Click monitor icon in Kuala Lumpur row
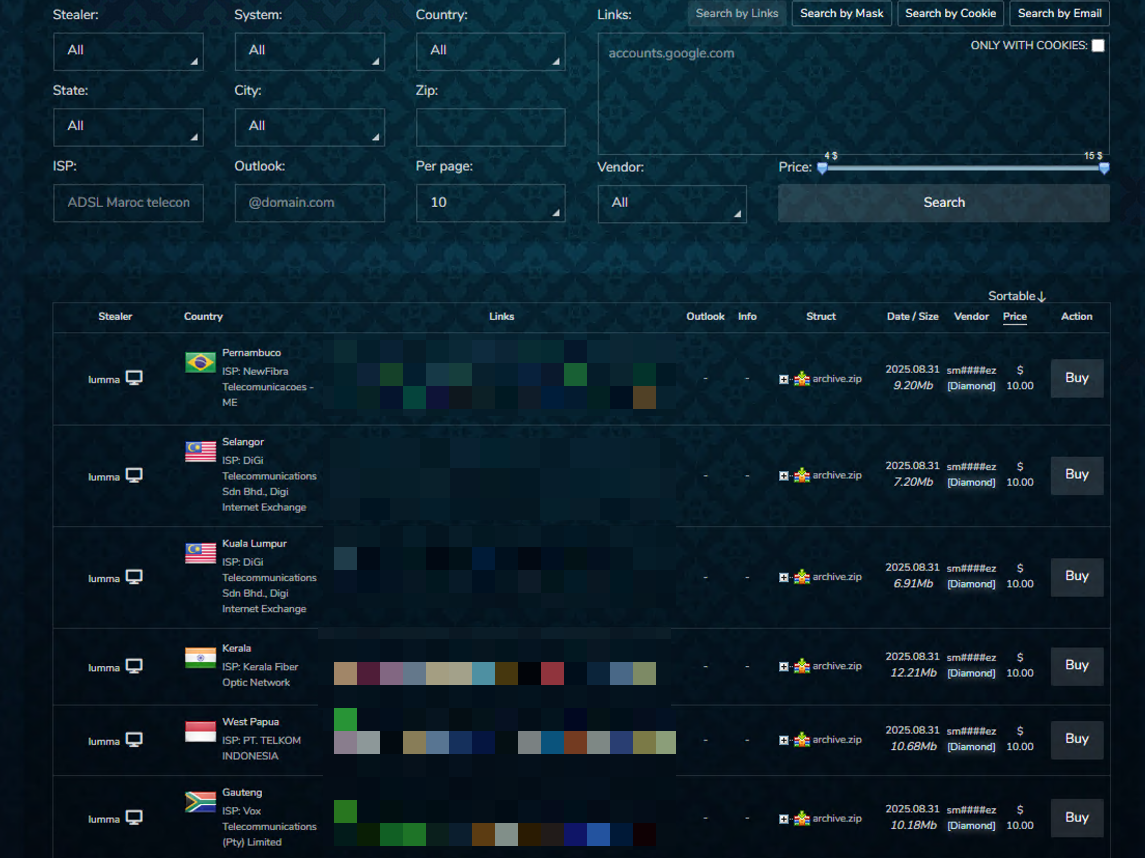The height and width of the screenshot is (858, 1145). [x=134, y=577]
